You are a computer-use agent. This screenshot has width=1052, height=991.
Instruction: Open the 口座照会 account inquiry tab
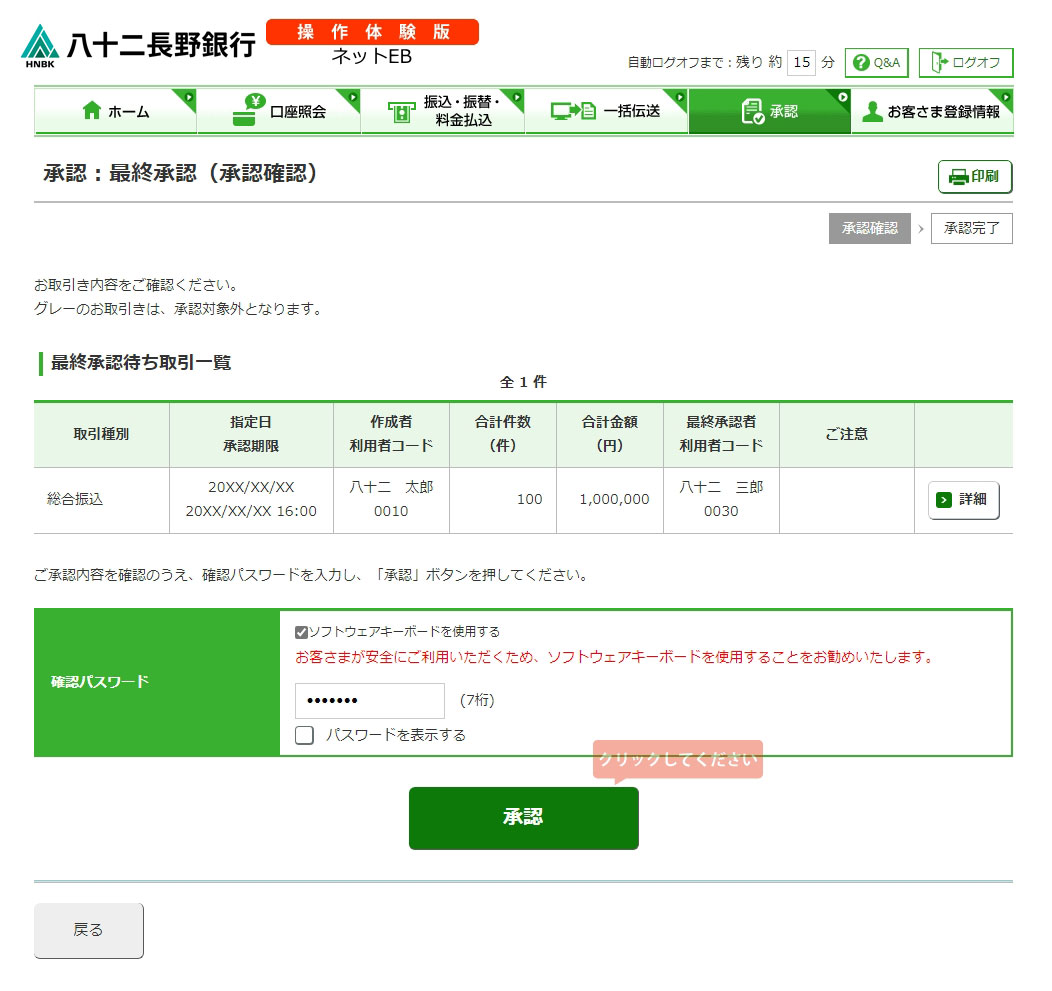[x=279, y=111]
